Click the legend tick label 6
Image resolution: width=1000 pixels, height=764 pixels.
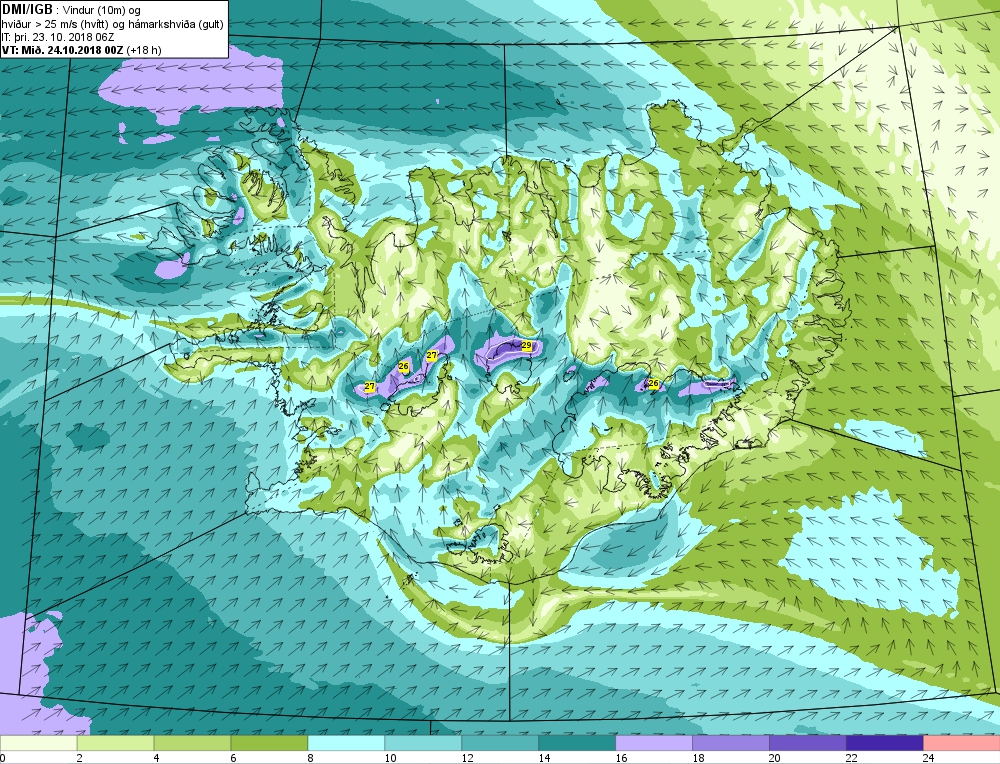(233, 758)
